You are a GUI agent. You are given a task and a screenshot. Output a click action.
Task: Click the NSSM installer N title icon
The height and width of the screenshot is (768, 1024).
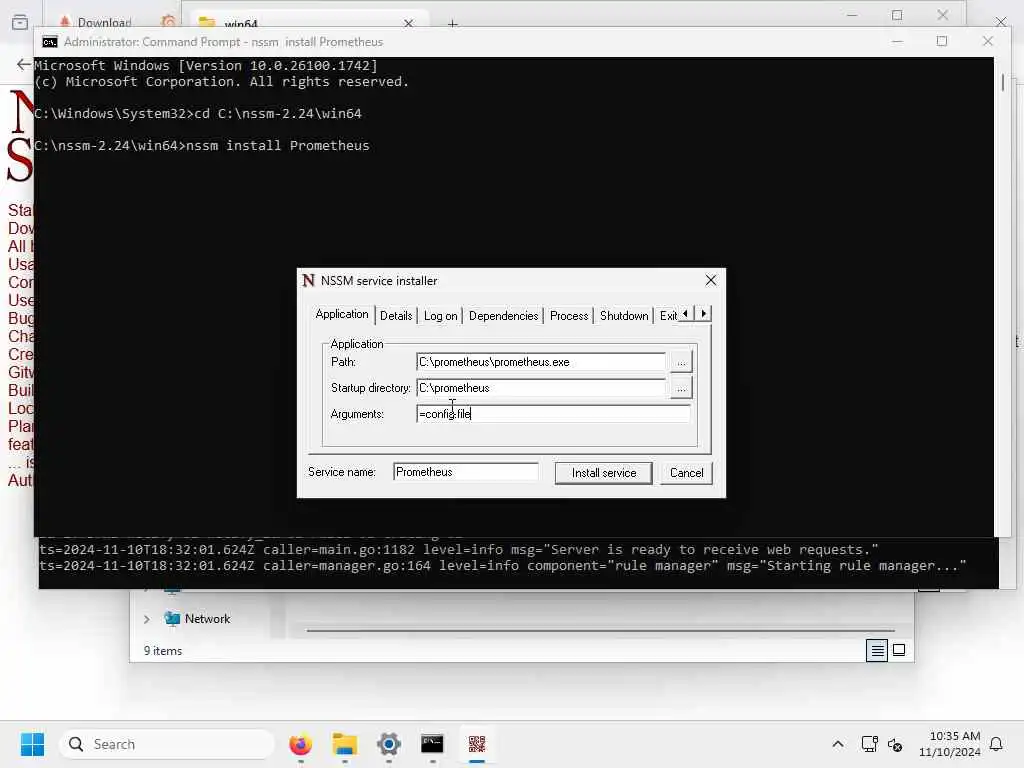(308, 281)
